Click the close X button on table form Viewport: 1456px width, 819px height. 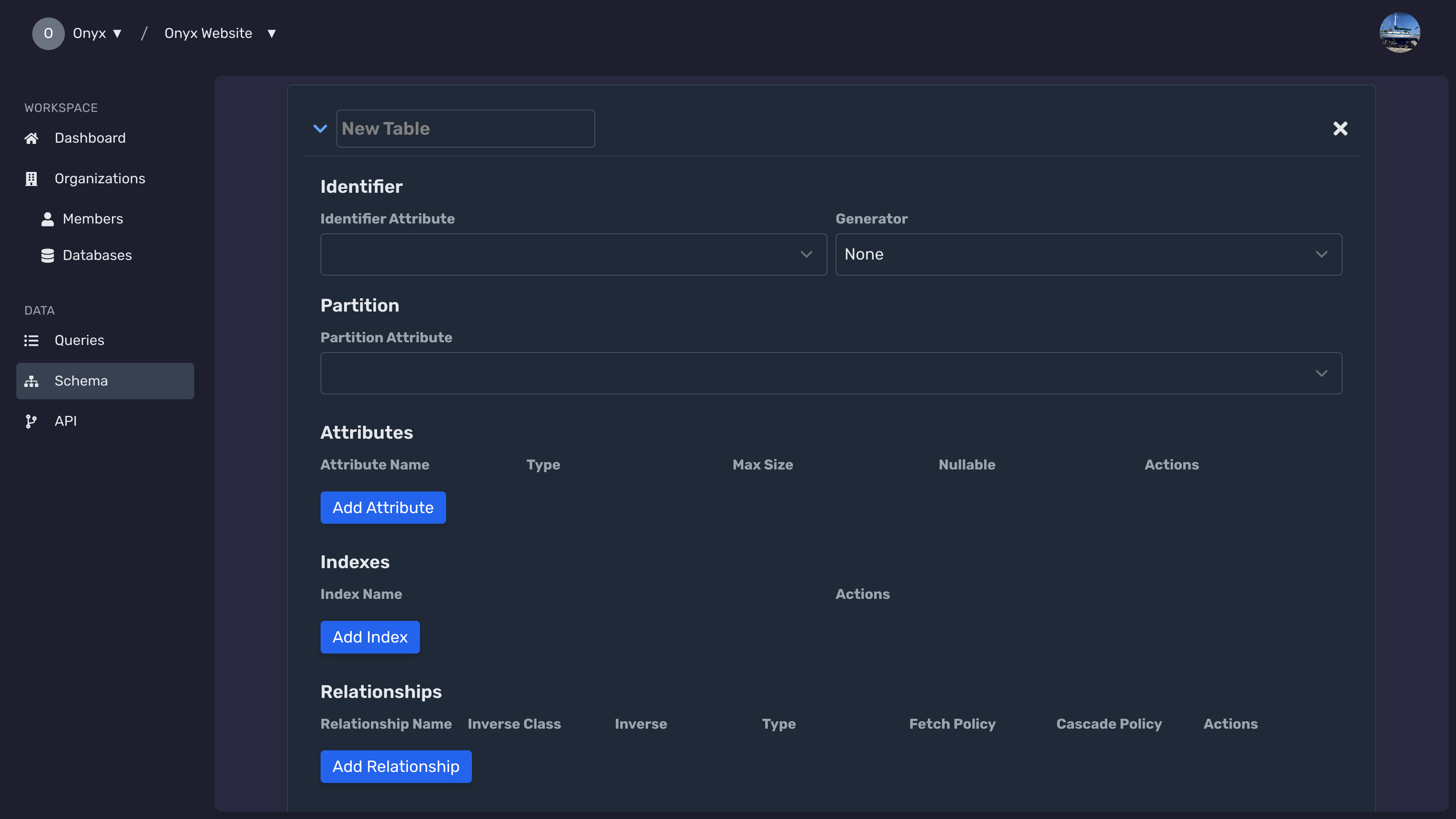pos(1339,128)
